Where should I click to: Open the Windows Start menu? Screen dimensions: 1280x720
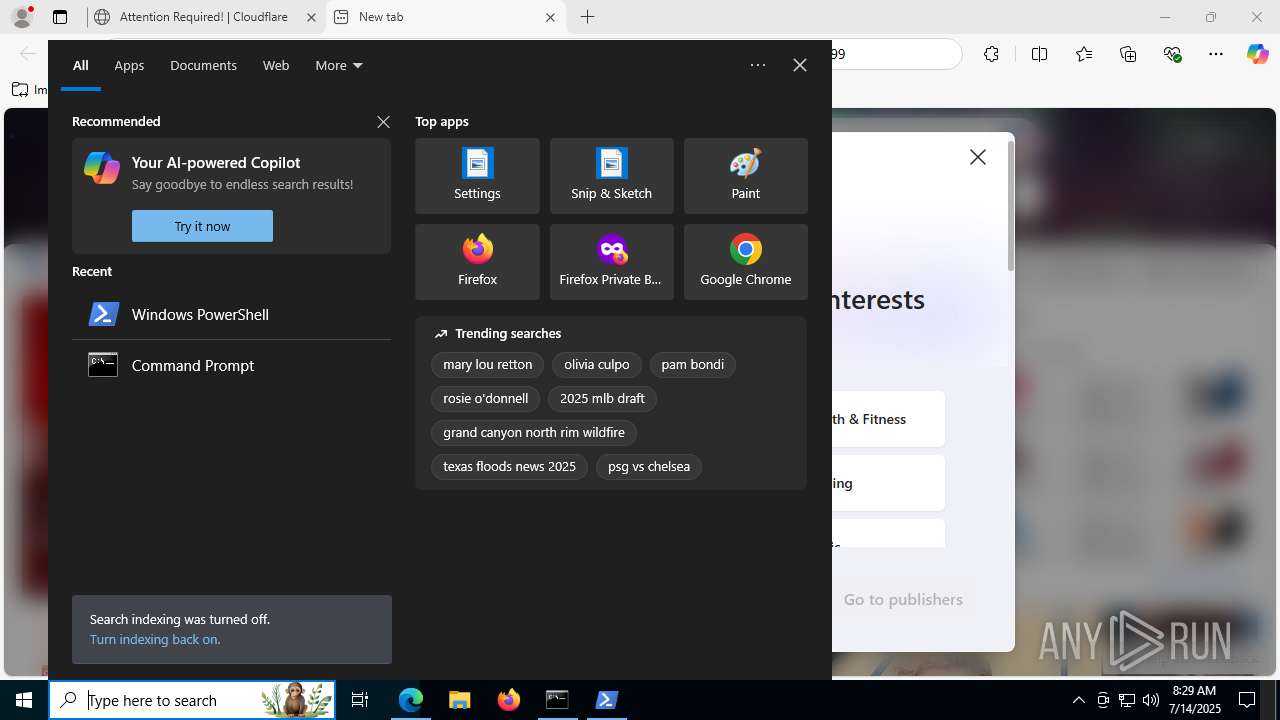point(24,700)
